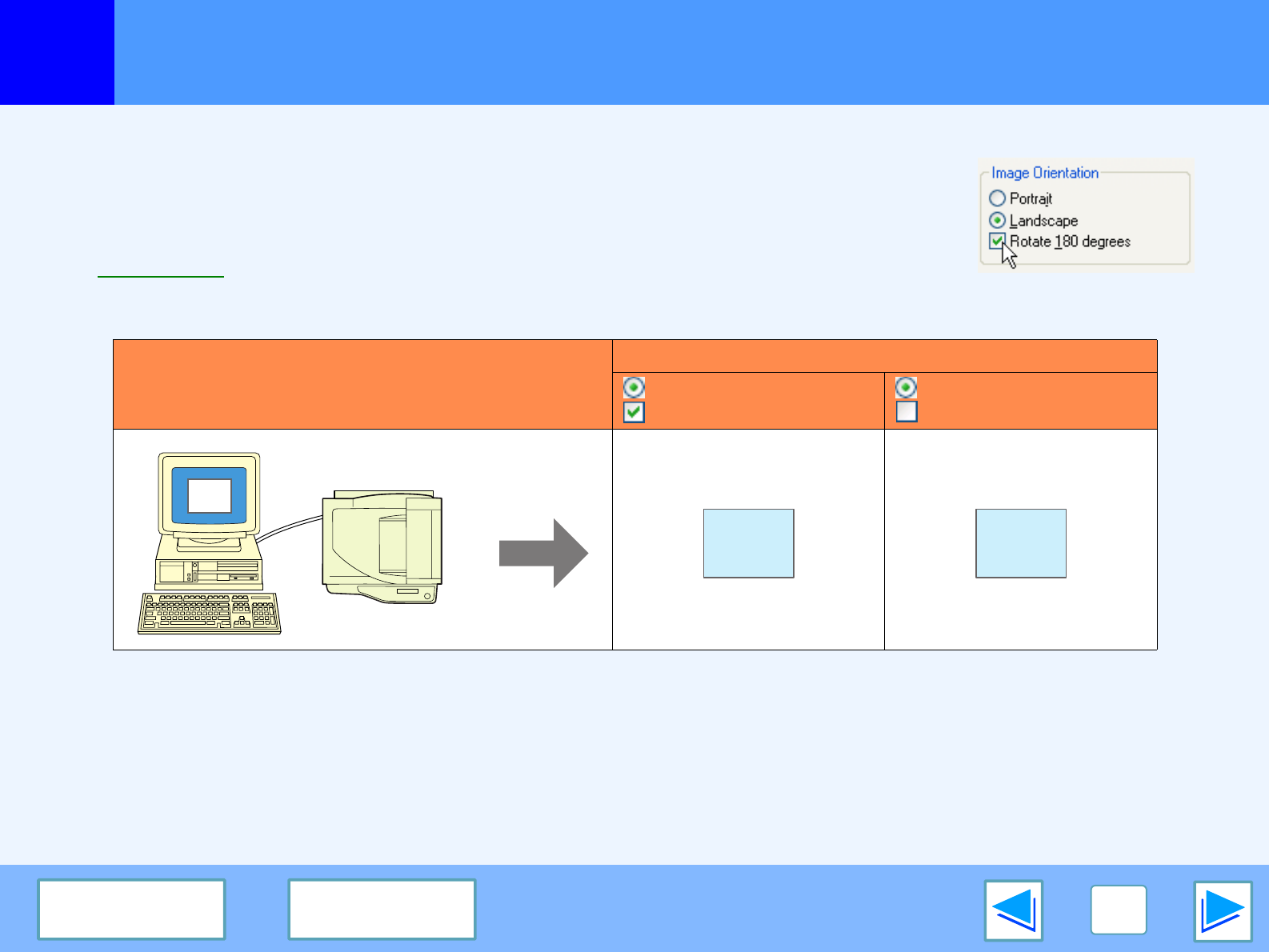Click the printer illustration
This screenshot has height=952, width=1269.
pos(382,546)
